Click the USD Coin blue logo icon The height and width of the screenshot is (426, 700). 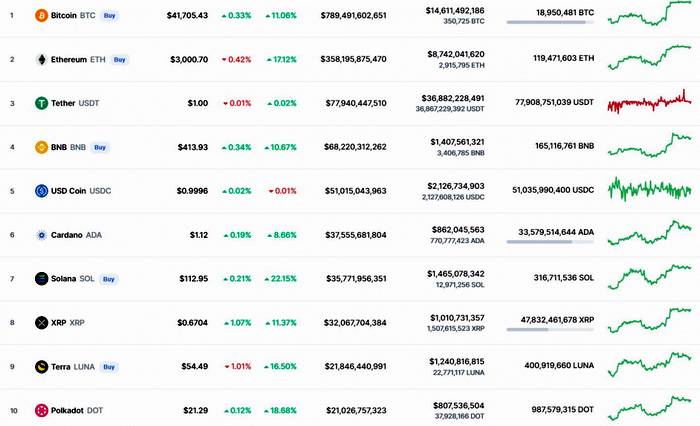pos(41,191)
